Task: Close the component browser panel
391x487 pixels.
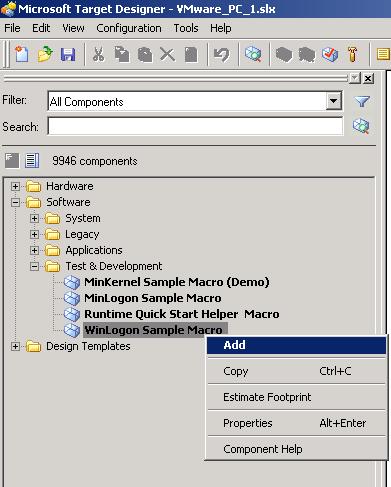Action: click(368, 78)
